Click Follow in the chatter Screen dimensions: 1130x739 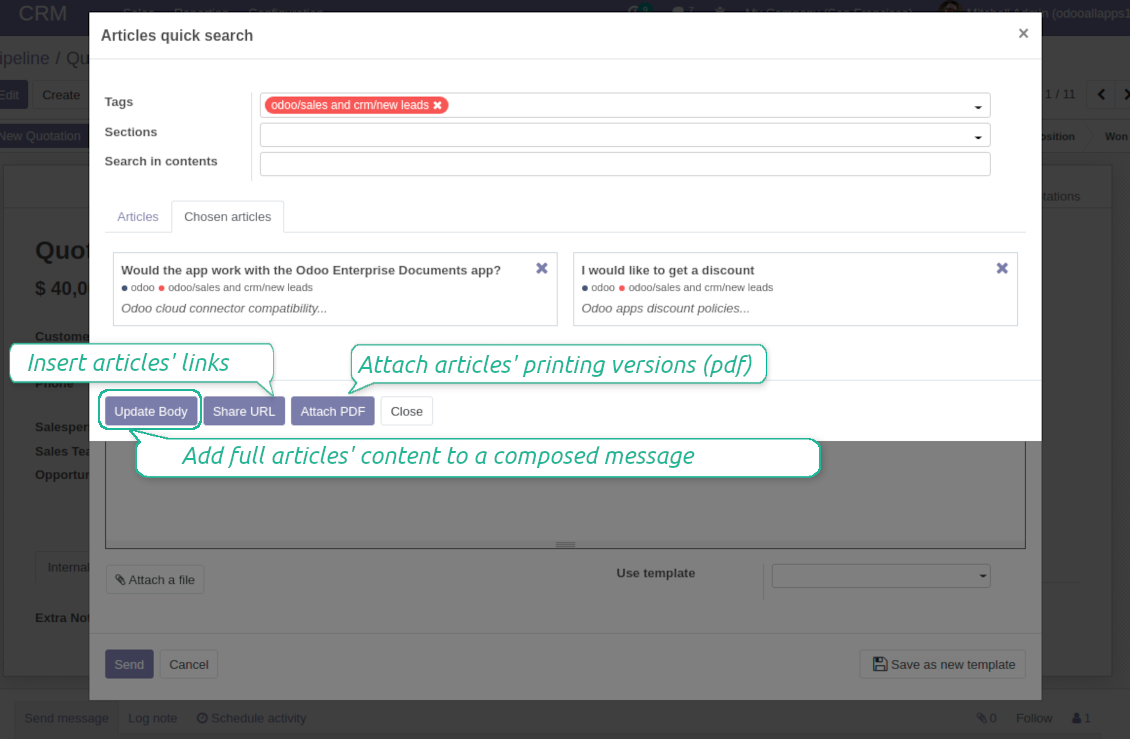tap(1033, 718)
